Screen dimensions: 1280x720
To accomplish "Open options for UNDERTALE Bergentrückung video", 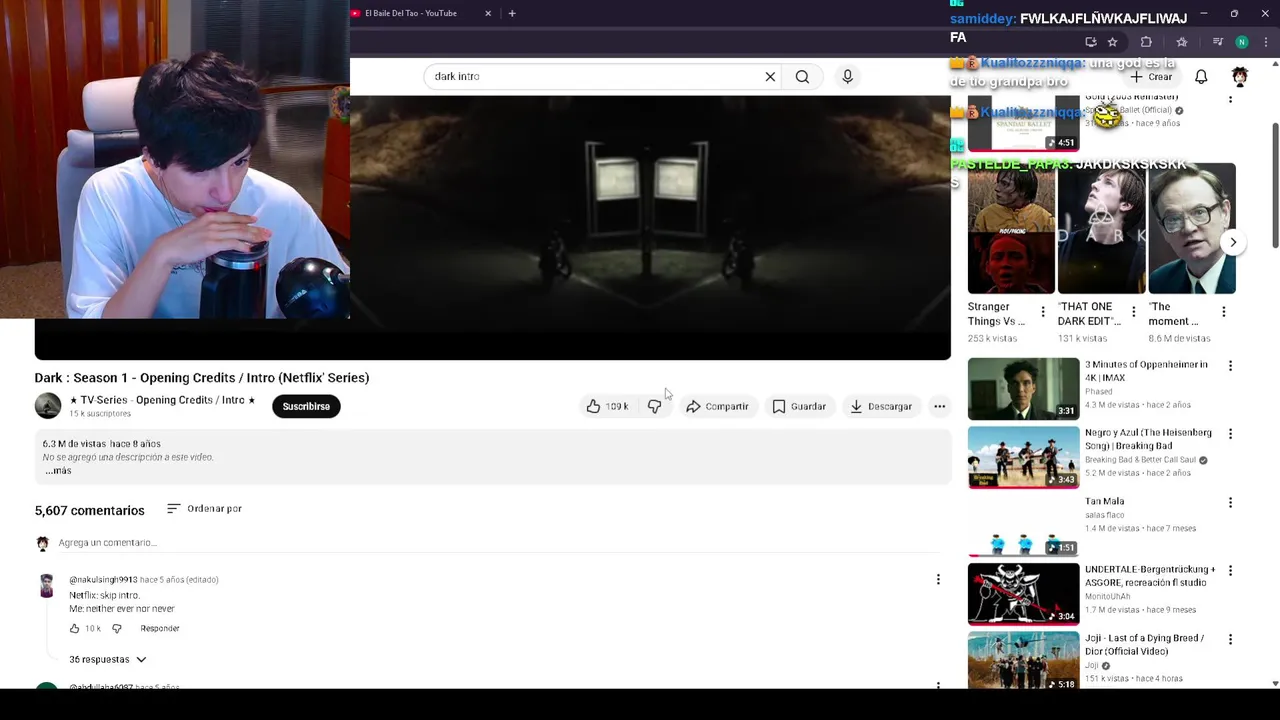I will (x=1230, y=570).
